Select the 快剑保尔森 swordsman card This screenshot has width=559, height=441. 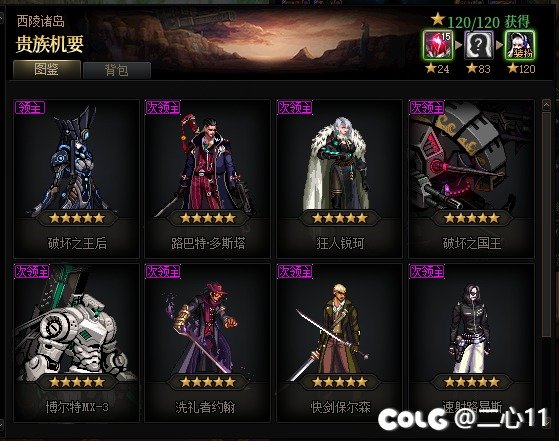(339, 343)
